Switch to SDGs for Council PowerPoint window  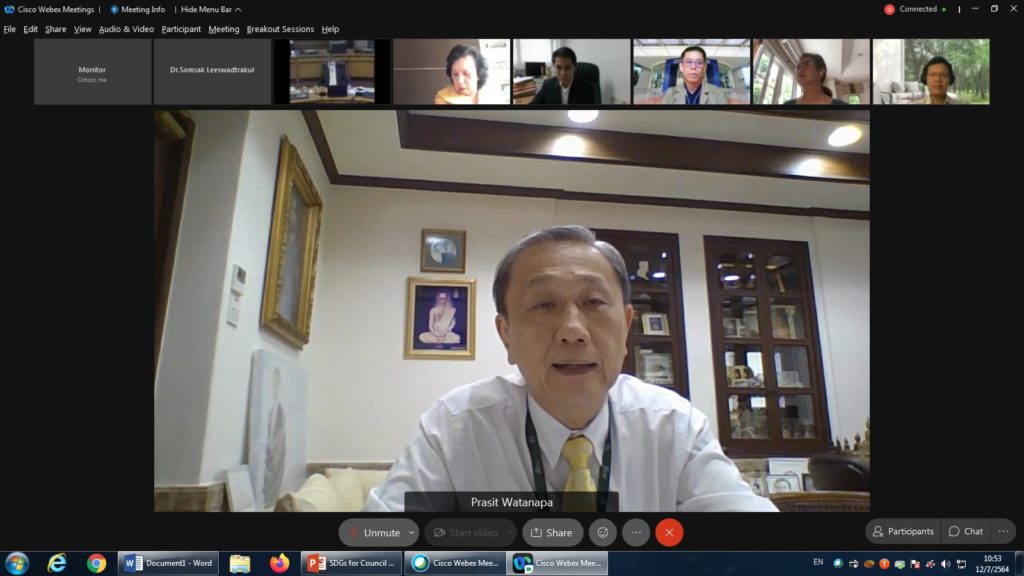click(352, 563)
